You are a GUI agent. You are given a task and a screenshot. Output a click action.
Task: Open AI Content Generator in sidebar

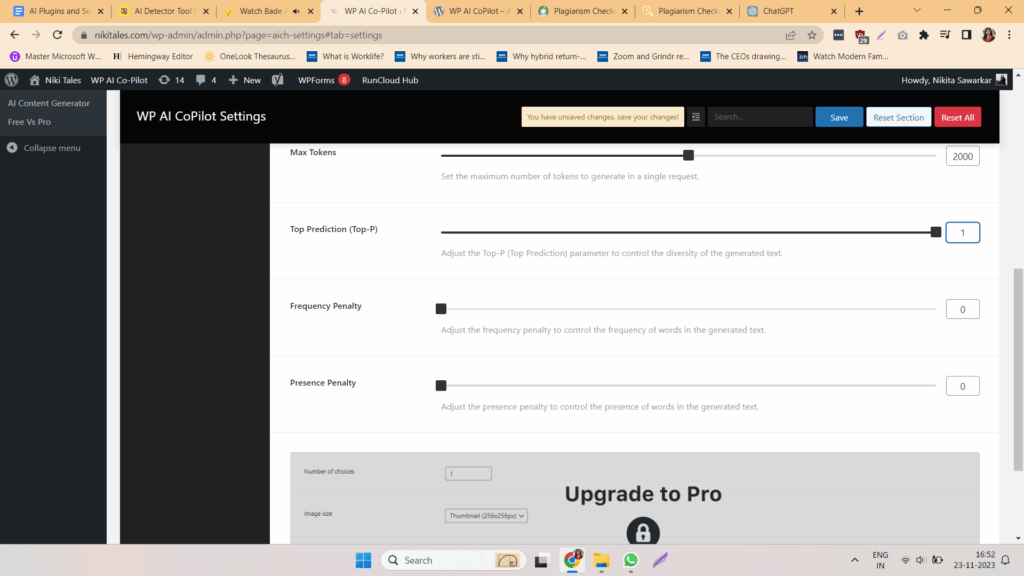click(49, 103)
